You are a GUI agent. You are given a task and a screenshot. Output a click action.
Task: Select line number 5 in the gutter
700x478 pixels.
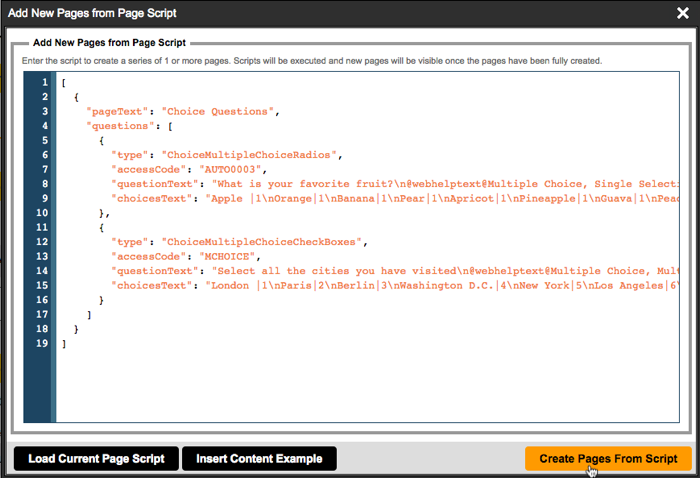[44, 140]
